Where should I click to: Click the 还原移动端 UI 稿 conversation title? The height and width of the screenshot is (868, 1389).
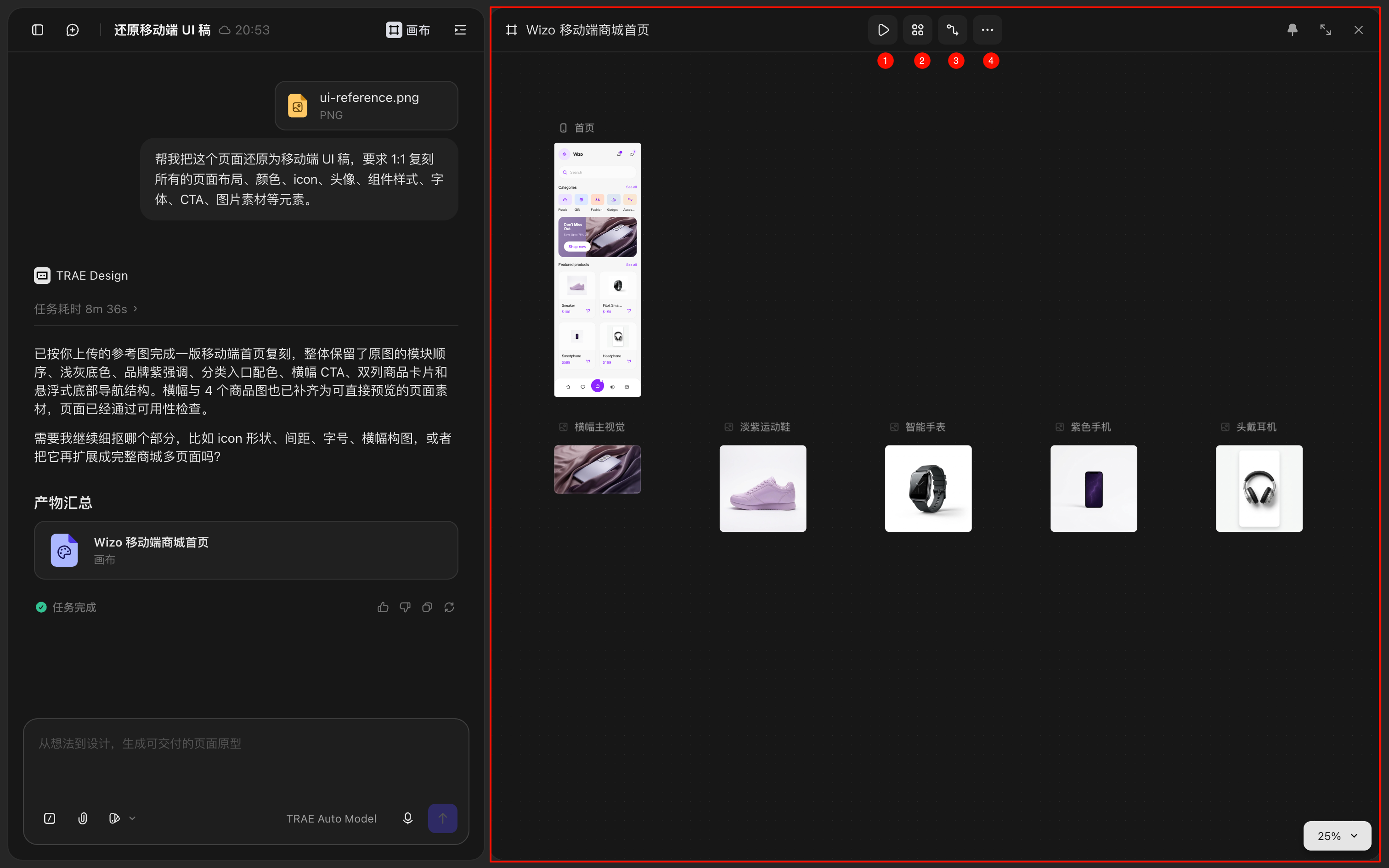pos(163,30)
